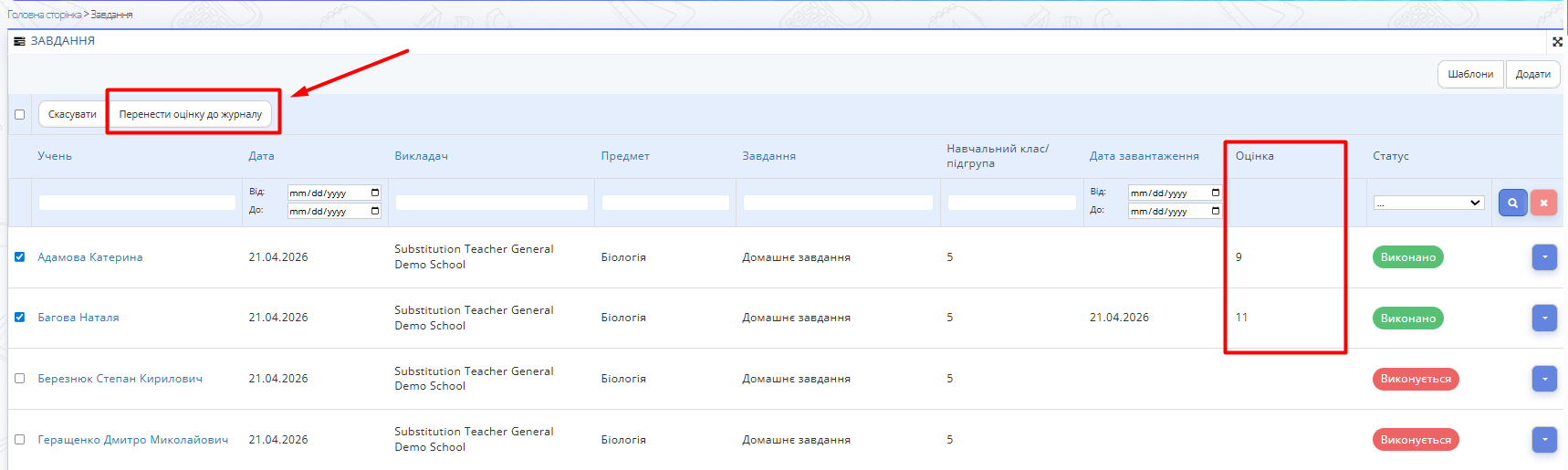1568x470 pixels.
Task: Open calendar picker of Дата 'До' field
Action: [375, 211]
